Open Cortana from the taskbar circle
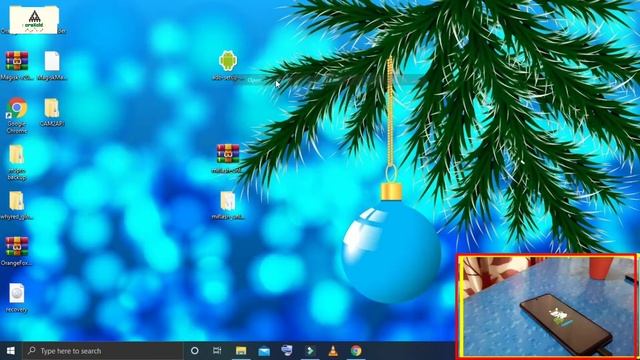 [x=195, y=351]
